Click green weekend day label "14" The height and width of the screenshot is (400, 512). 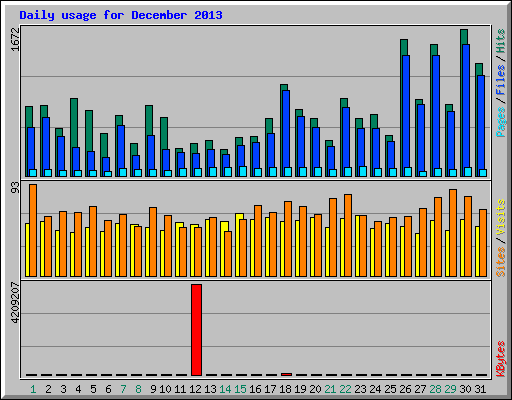coord(225,389)
